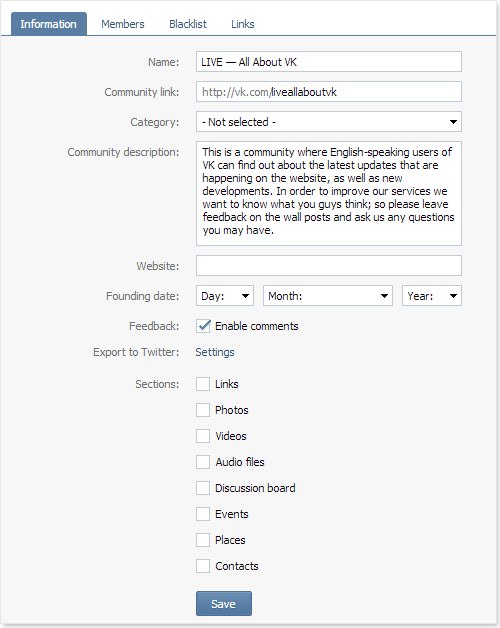Click into the Community description textarea
The image size is (500, 628).
[x=329, y=193]
